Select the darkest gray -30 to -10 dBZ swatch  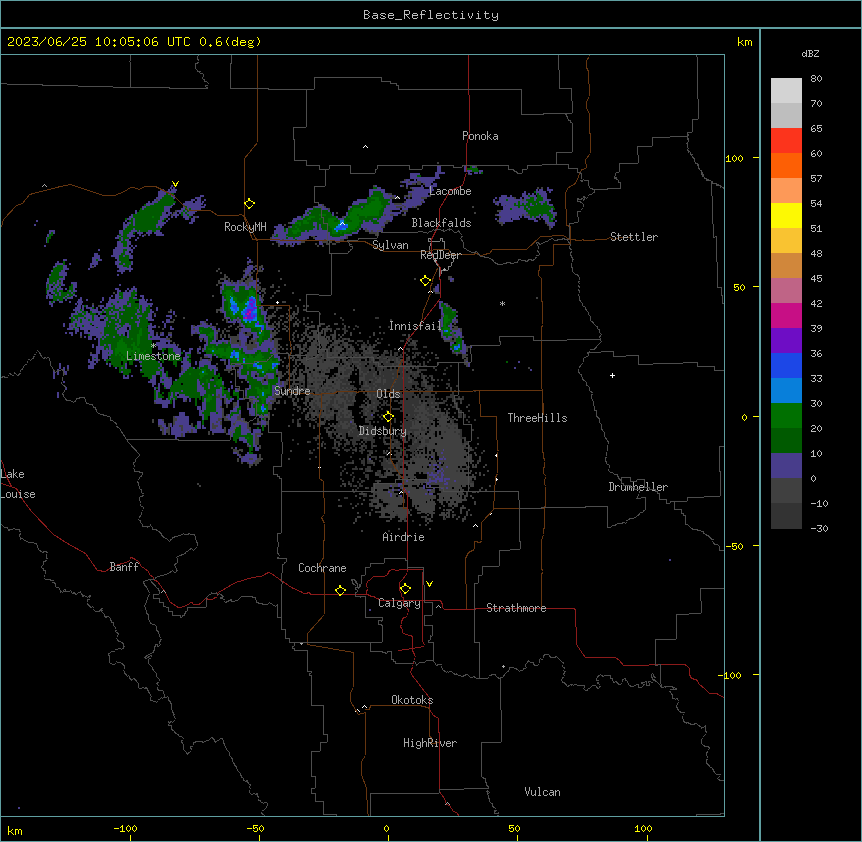[x=786, y=516]
